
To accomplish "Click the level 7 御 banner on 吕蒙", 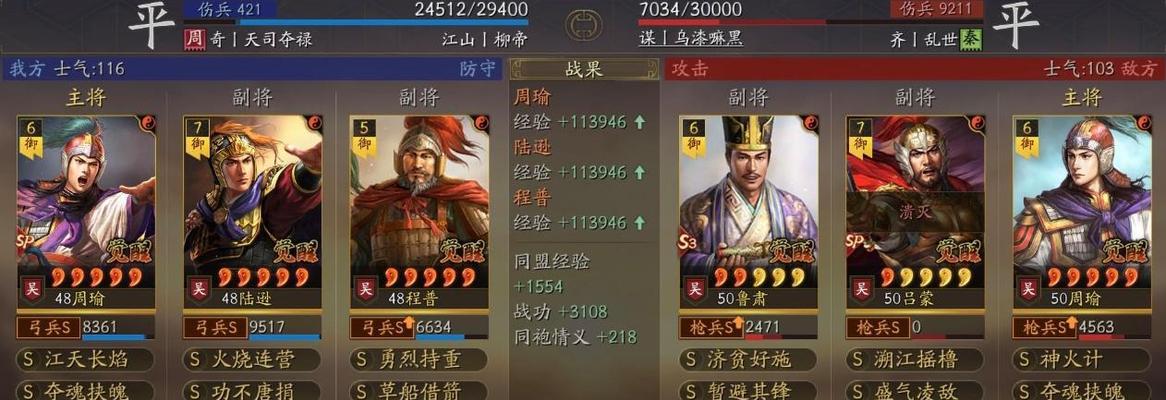I will click(860, 137).
